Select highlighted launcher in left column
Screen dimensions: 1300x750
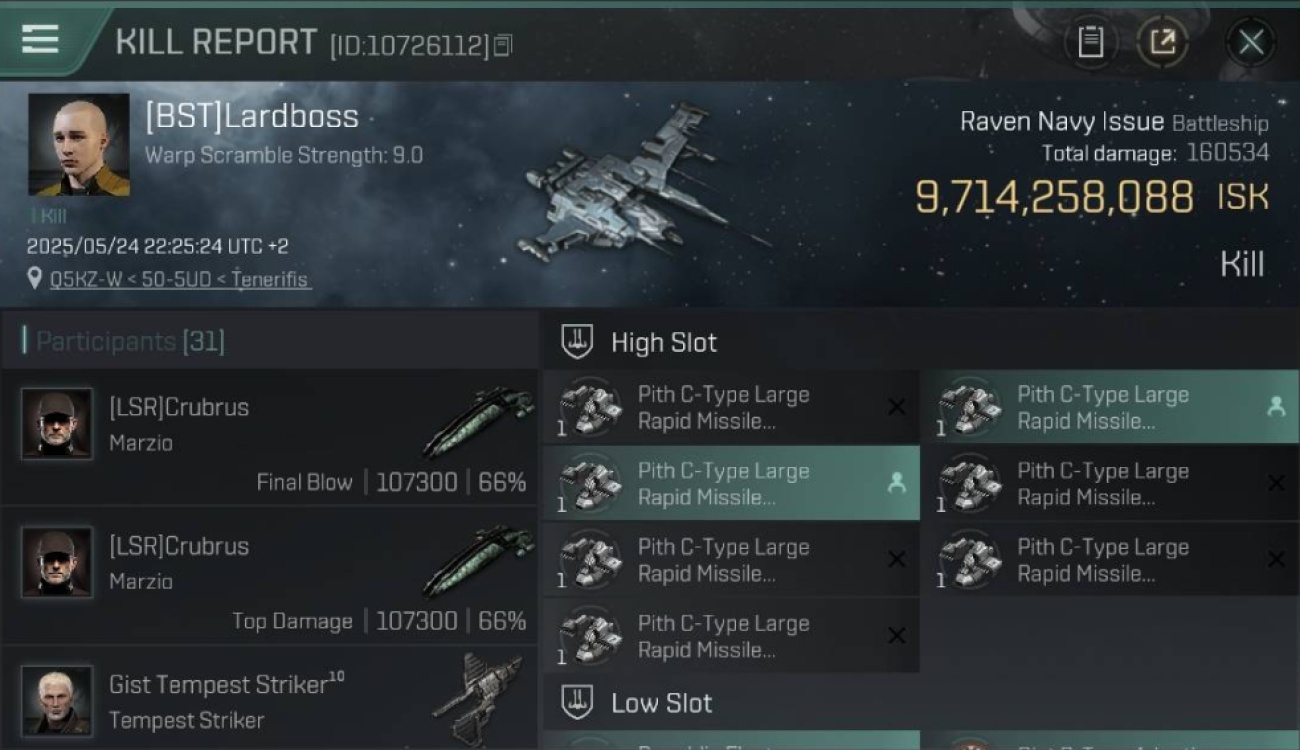coord(731,483)
